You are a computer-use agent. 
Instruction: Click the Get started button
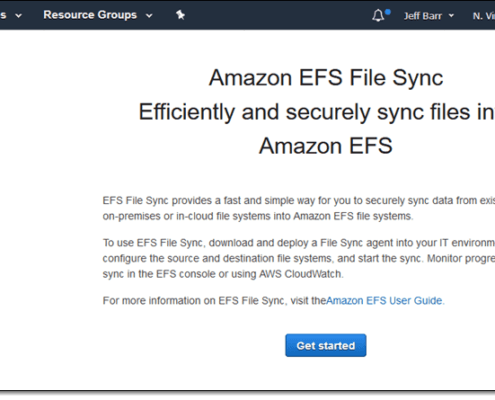(x=326, y=345)
